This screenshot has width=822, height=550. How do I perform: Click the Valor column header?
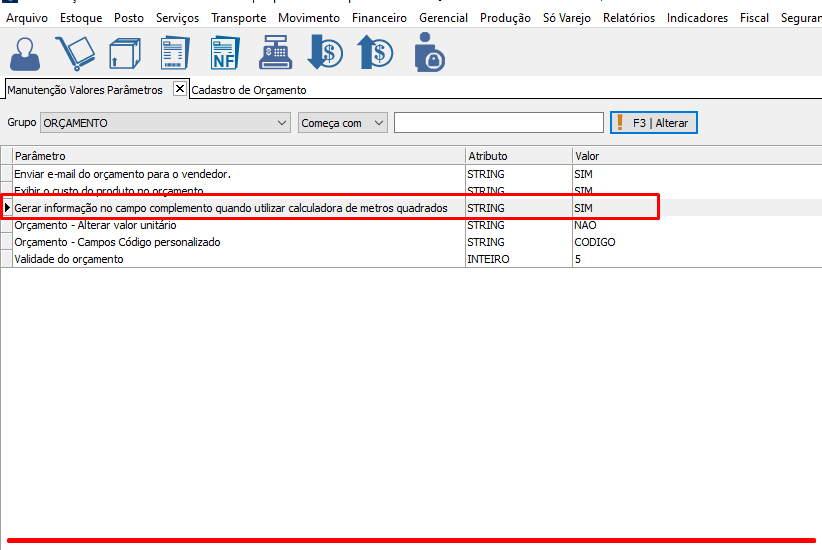click(x=587, y=156)
